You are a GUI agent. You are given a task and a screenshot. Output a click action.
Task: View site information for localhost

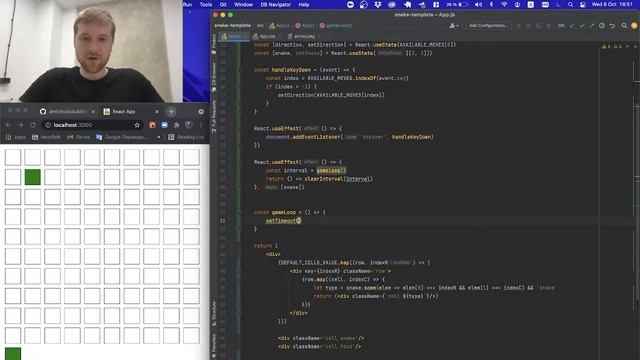coord(48,125)
